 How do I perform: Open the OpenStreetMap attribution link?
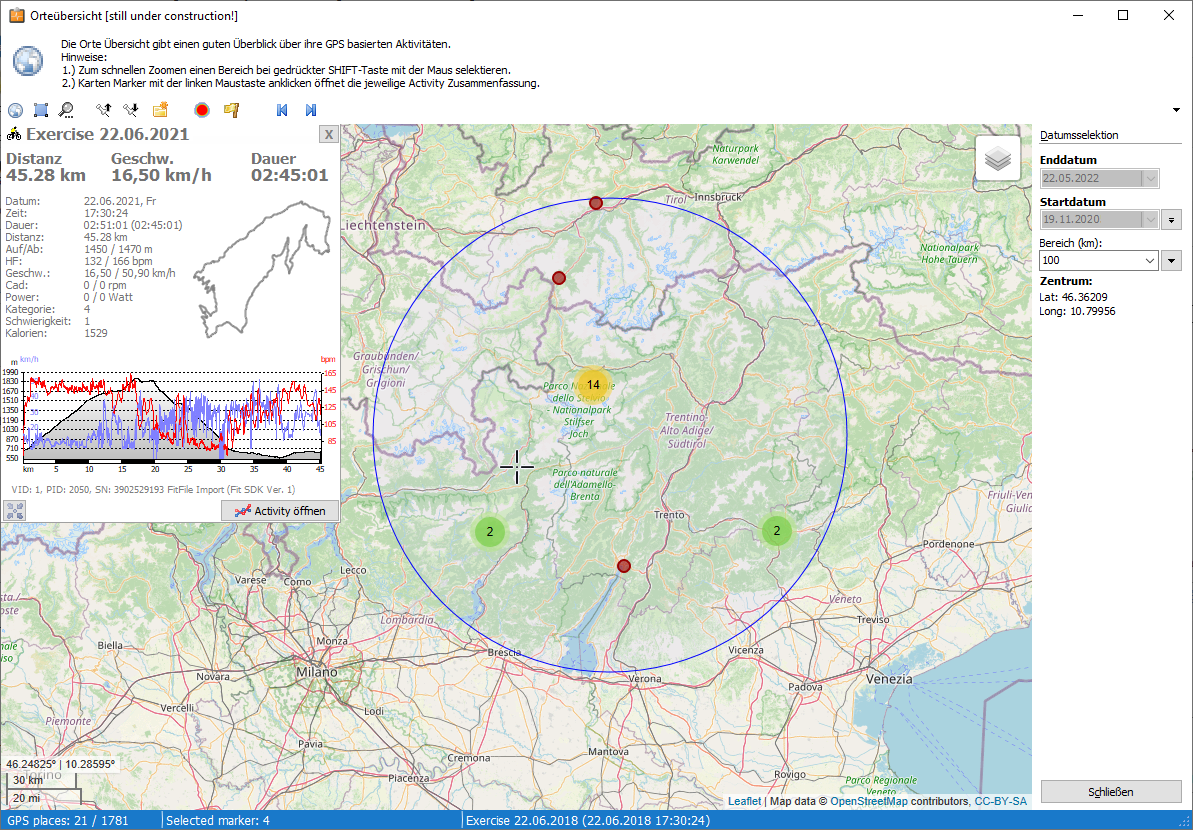coord(869,801)
